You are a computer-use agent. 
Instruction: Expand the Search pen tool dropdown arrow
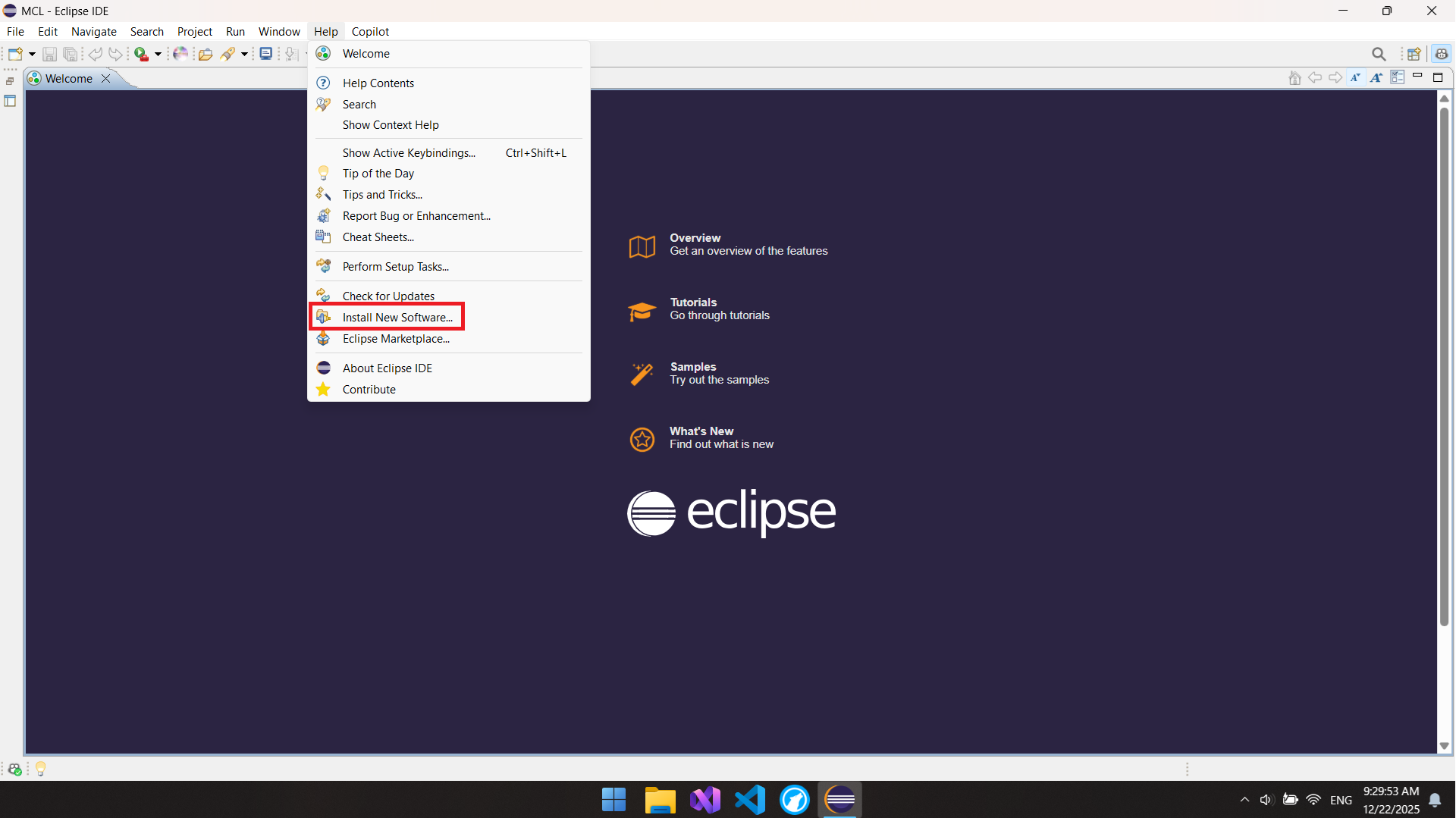coord(244,54)
